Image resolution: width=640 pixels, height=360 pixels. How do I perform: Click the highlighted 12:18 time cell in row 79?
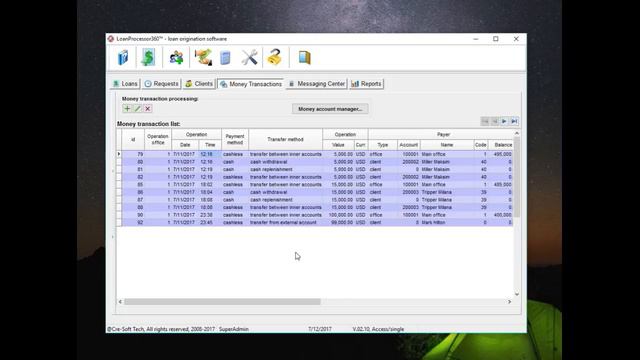coord(210,154)
